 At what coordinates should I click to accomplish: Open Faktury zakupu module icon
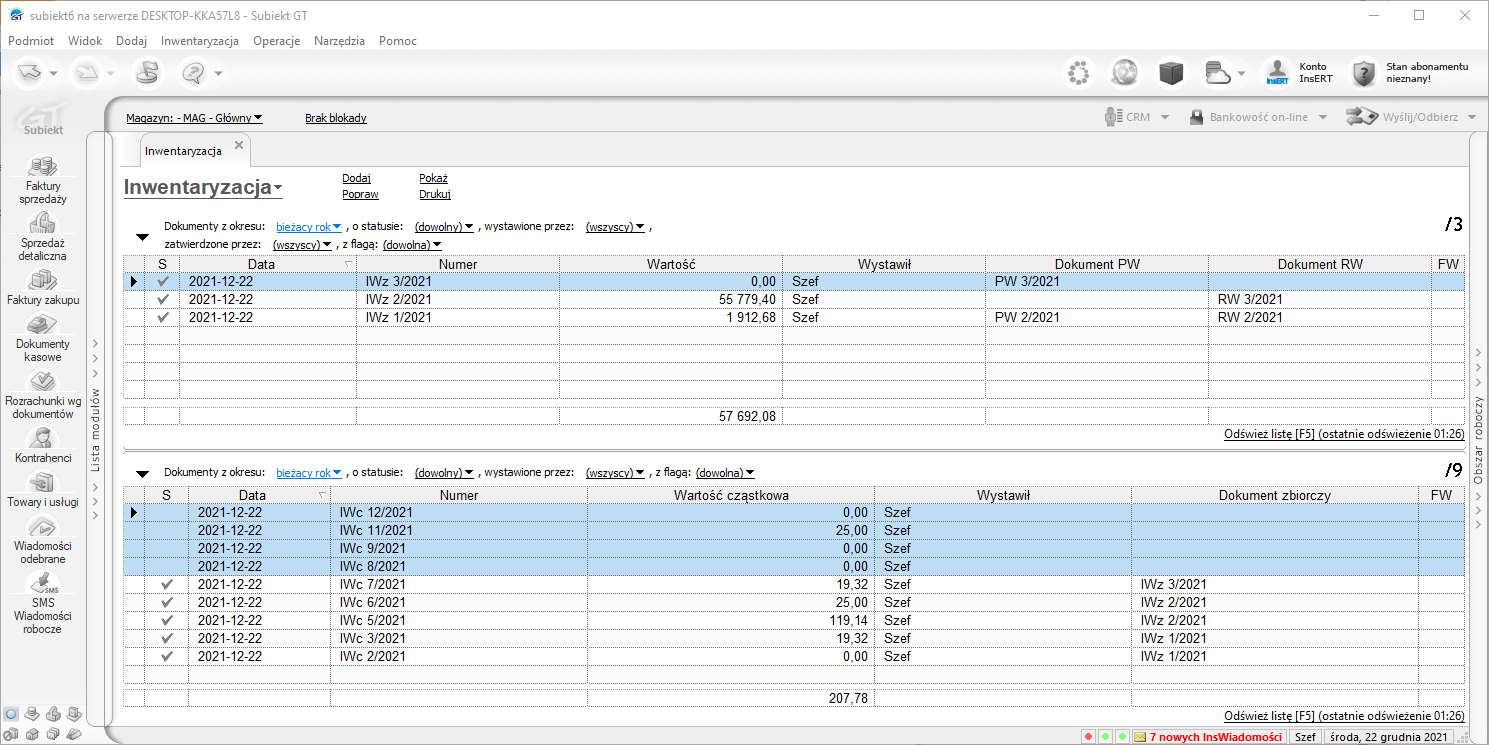pyautogui.click(x=42, y=280)
